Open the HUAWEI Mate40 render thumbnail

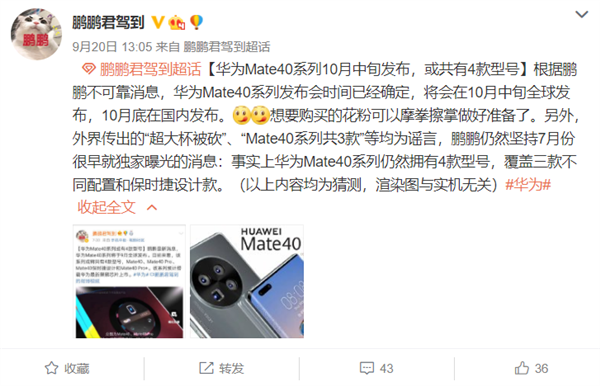tap(247, 282)
